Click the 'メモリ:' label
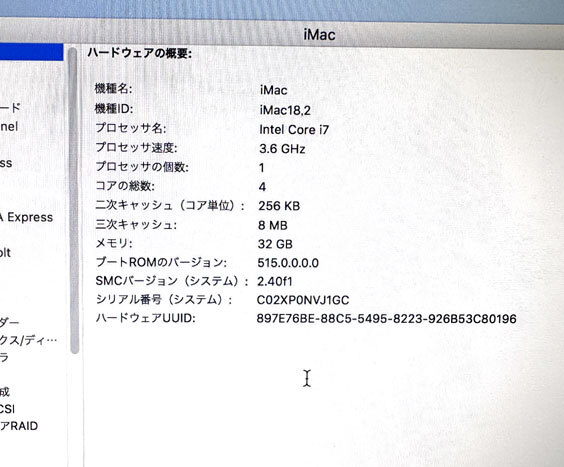Image resolution: width=564 pixels, height=467 pixels. [x=114, y=244]
